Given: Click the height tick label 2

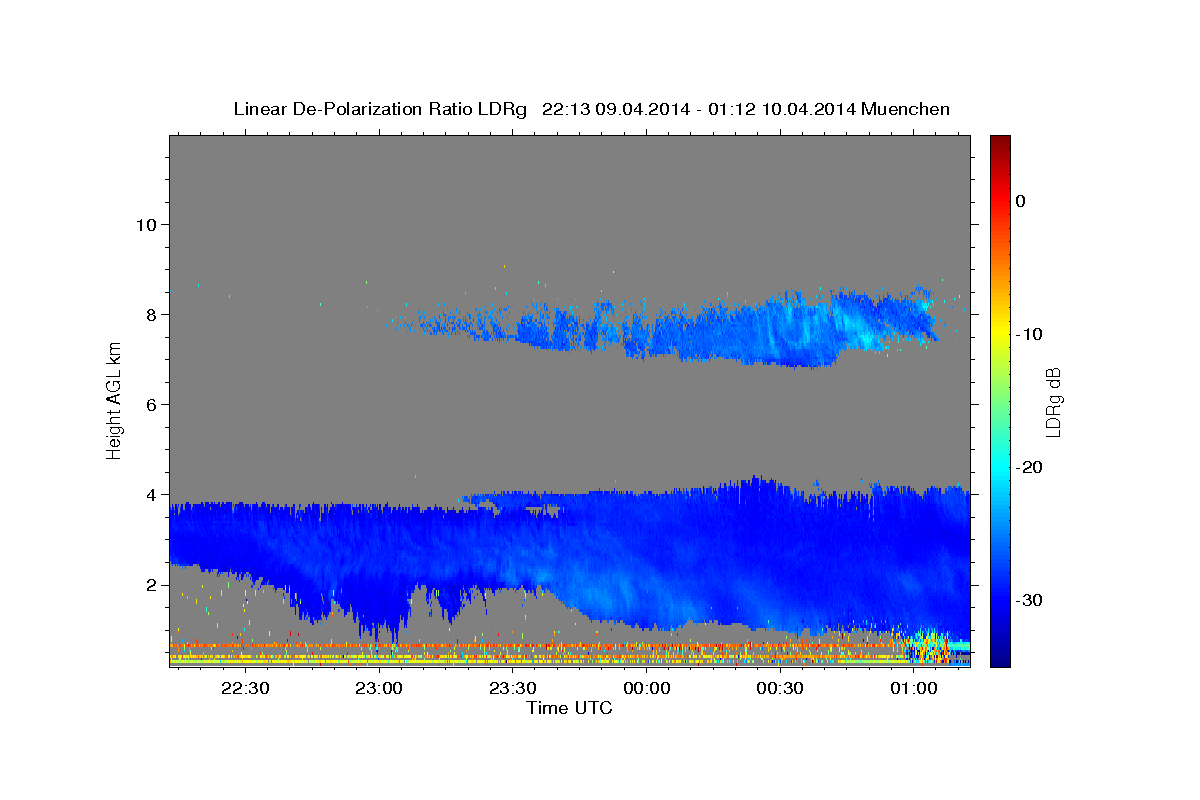Looking at the screenshot, I should (149, 585).
